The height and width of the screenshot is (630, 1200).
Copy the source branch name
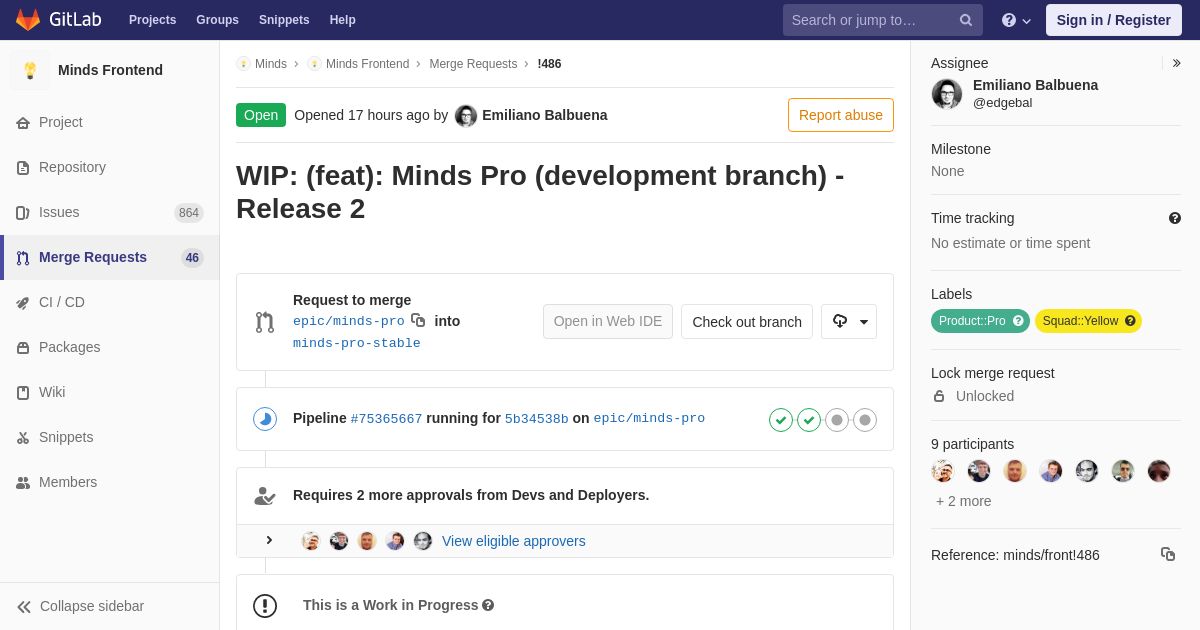pyautogui.click(x=418, y=320)
